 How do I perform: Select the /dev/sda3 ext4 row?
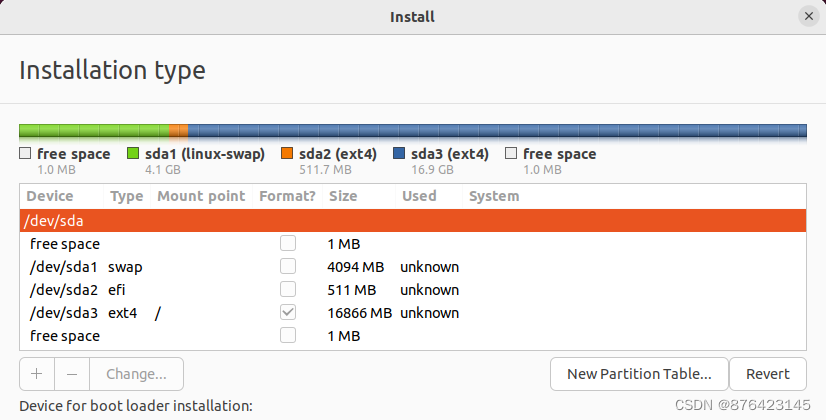413,313
